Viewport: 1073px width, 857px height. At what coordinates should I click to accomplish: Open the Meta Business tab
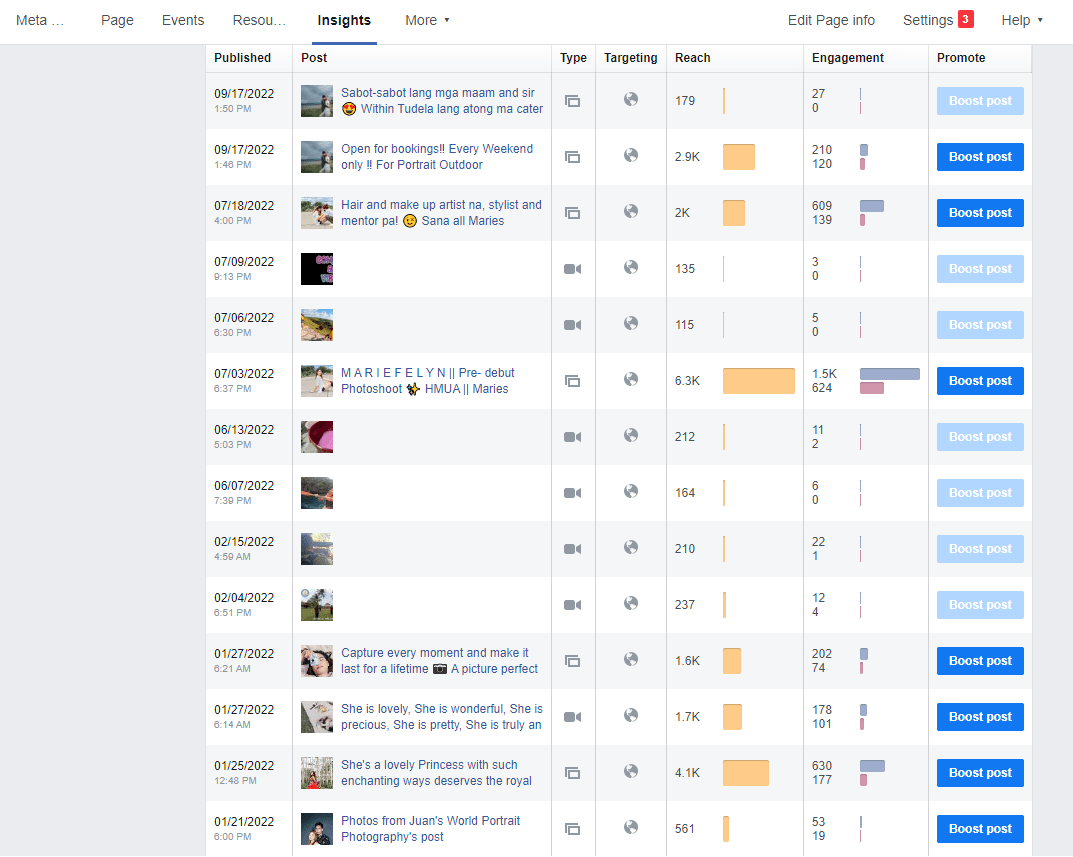click(40, 21)
